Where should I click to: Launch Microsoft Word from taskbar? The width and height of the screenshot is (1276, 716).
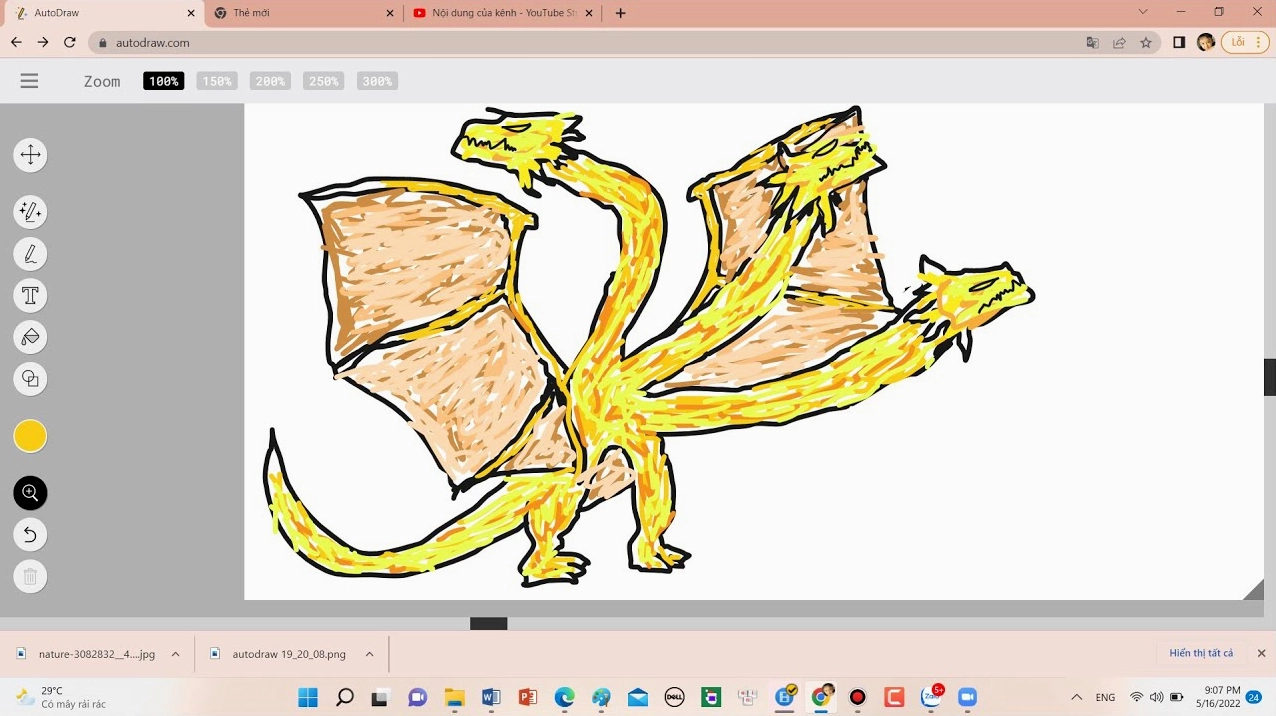(x=491, y=697)
